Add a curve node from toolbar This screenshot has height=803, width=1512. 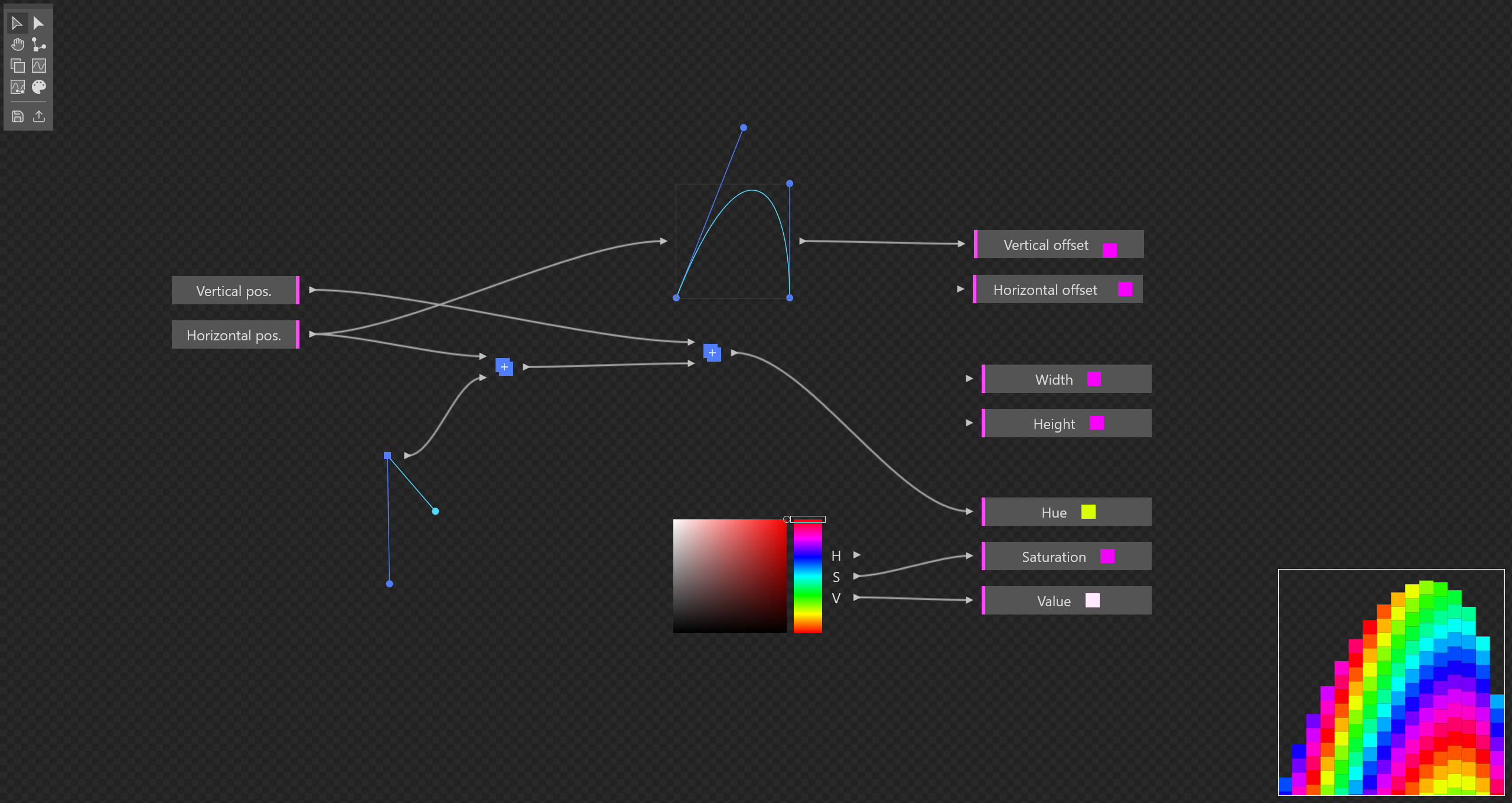click(x=39, y=66)
